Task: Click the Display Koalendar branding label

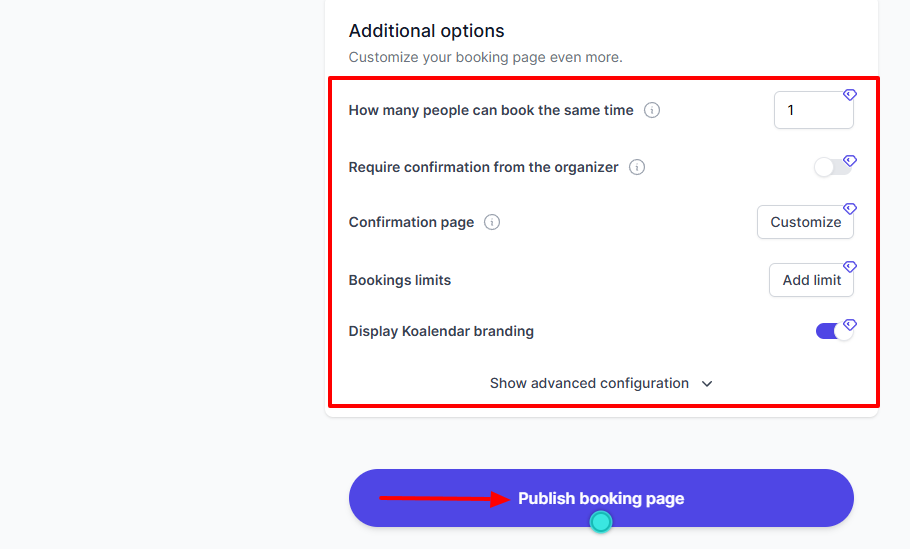Action: pyautogui.click(x=441, y=331)
